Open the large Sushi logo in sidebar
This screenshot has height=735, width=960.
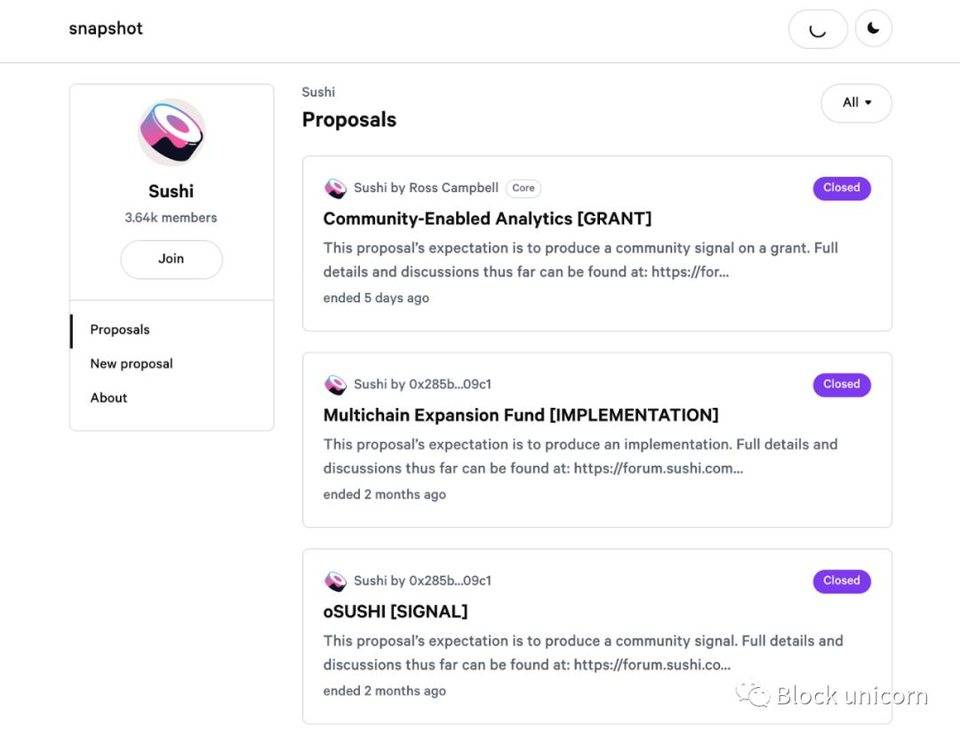pyautogui.click(x=171, y=132)
